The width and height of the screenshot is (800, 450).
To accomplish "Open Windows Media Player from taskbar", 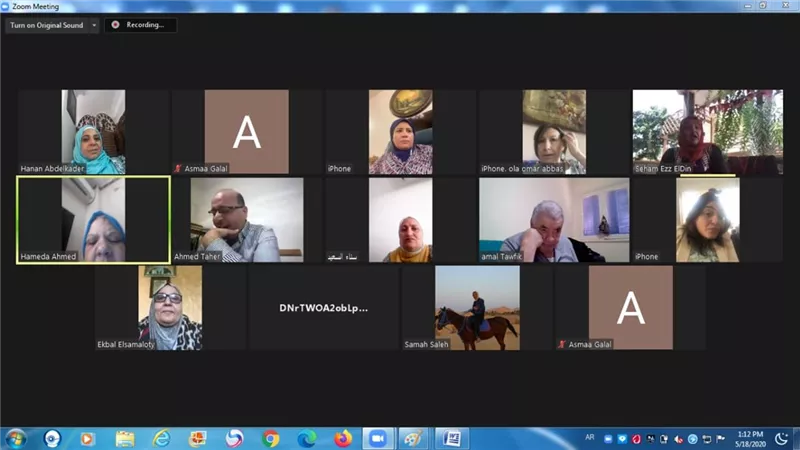I will (88, 439).
